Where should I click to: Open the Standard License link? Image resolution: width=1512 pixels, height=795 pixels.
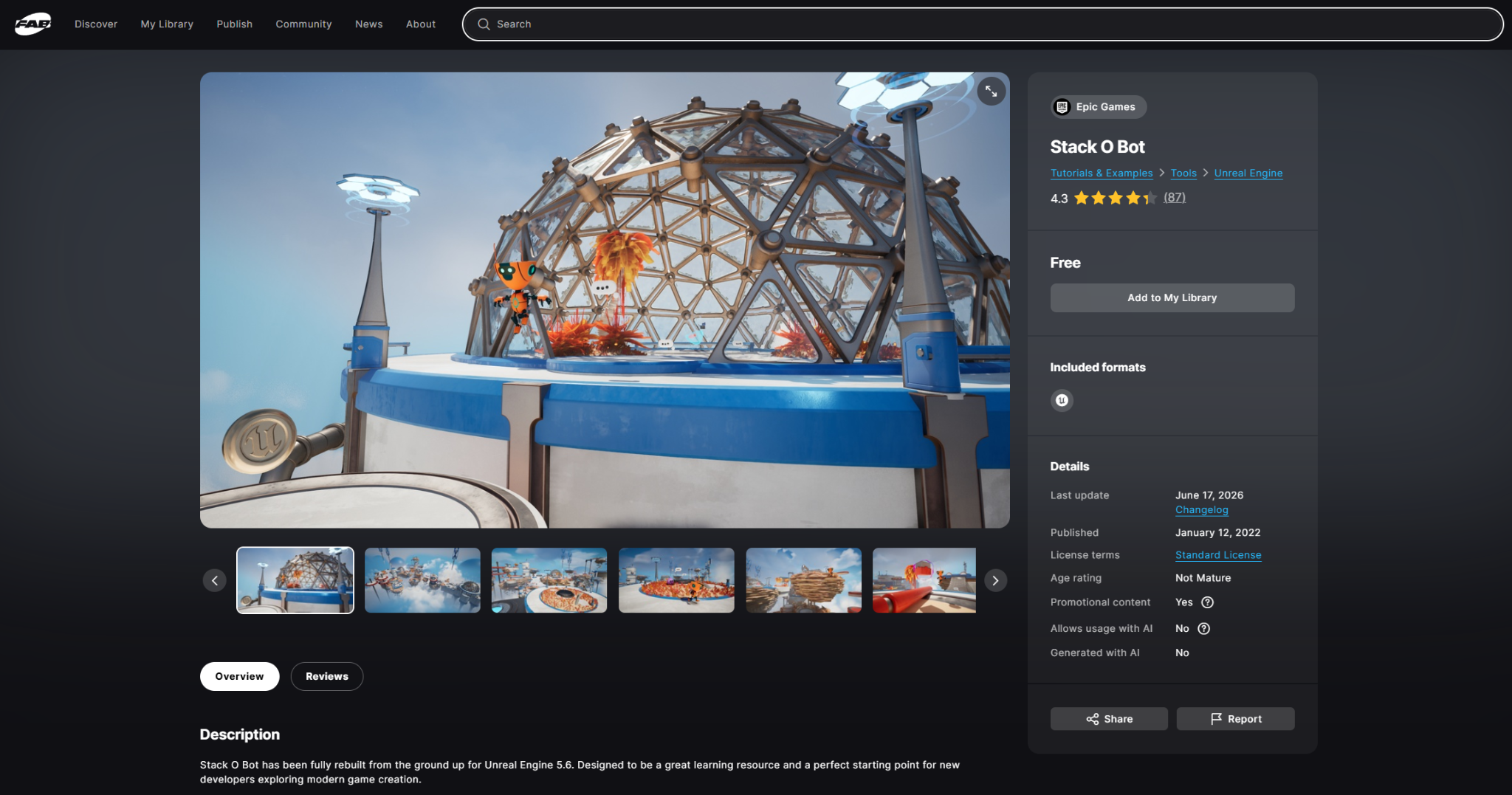point(1218,555)
